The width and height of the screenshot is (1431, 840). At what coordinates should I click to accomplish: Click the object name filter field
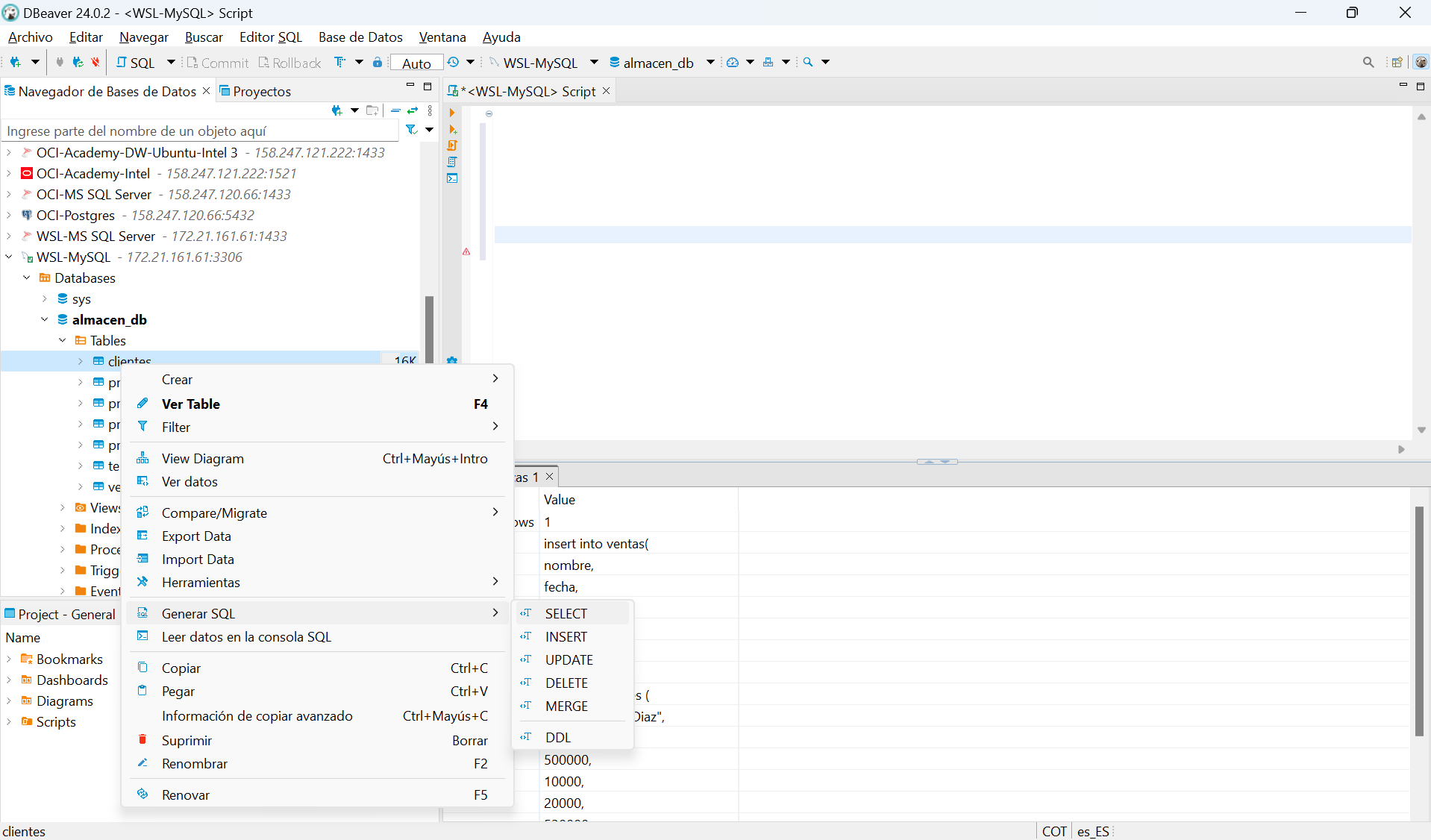tap(201, 131)
